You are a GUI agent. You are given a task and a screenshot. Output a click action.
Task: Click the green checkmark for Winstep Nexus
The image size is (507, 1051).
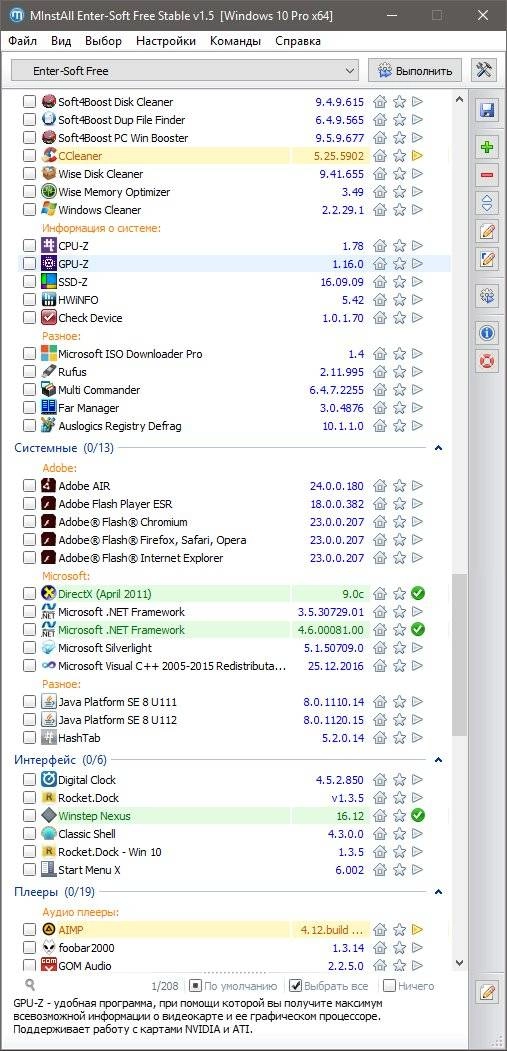tap(418, 816)
